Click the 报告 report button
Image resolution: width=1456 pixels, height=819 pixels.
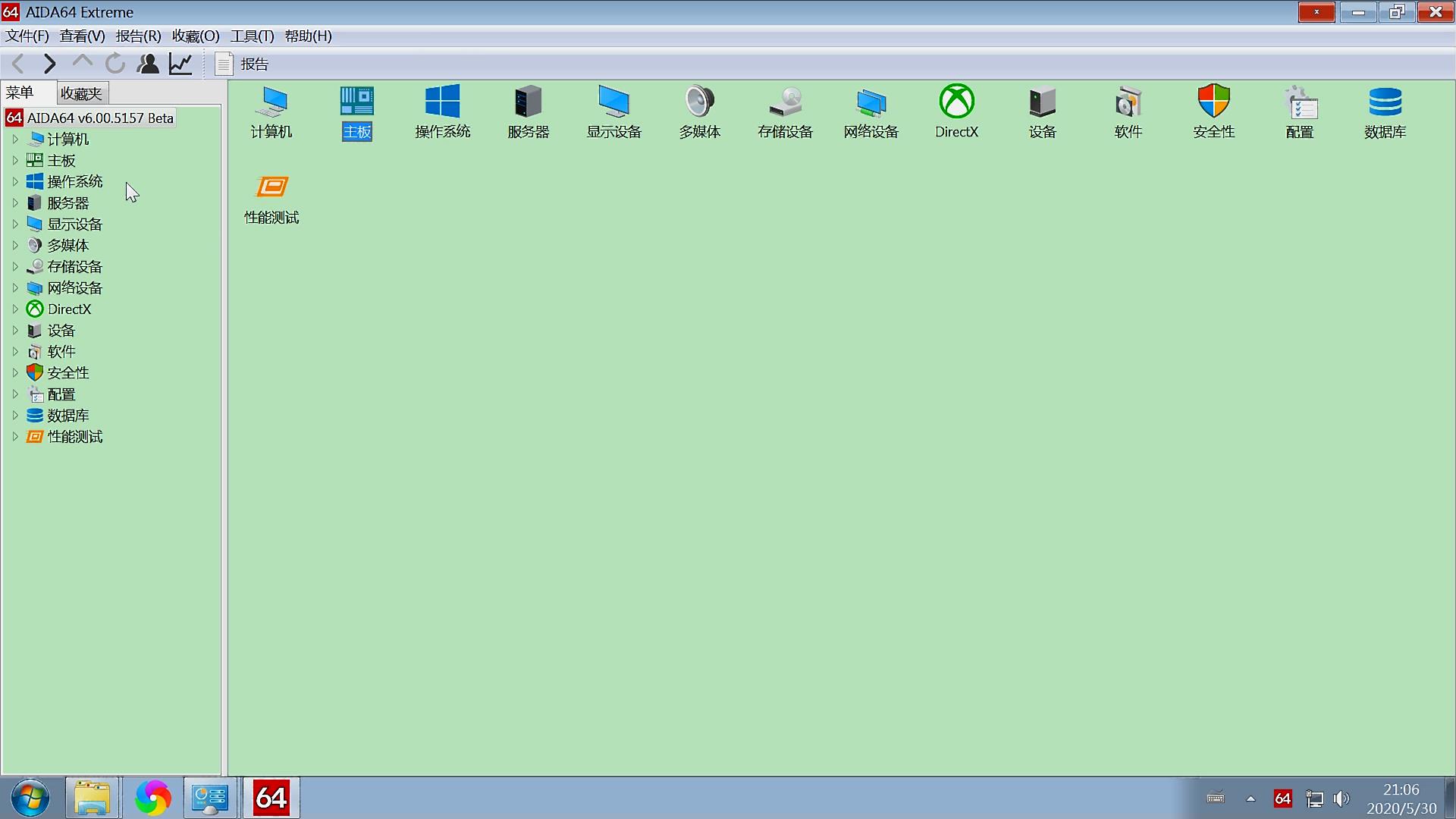pyautogui.click(x=243, y=64)
